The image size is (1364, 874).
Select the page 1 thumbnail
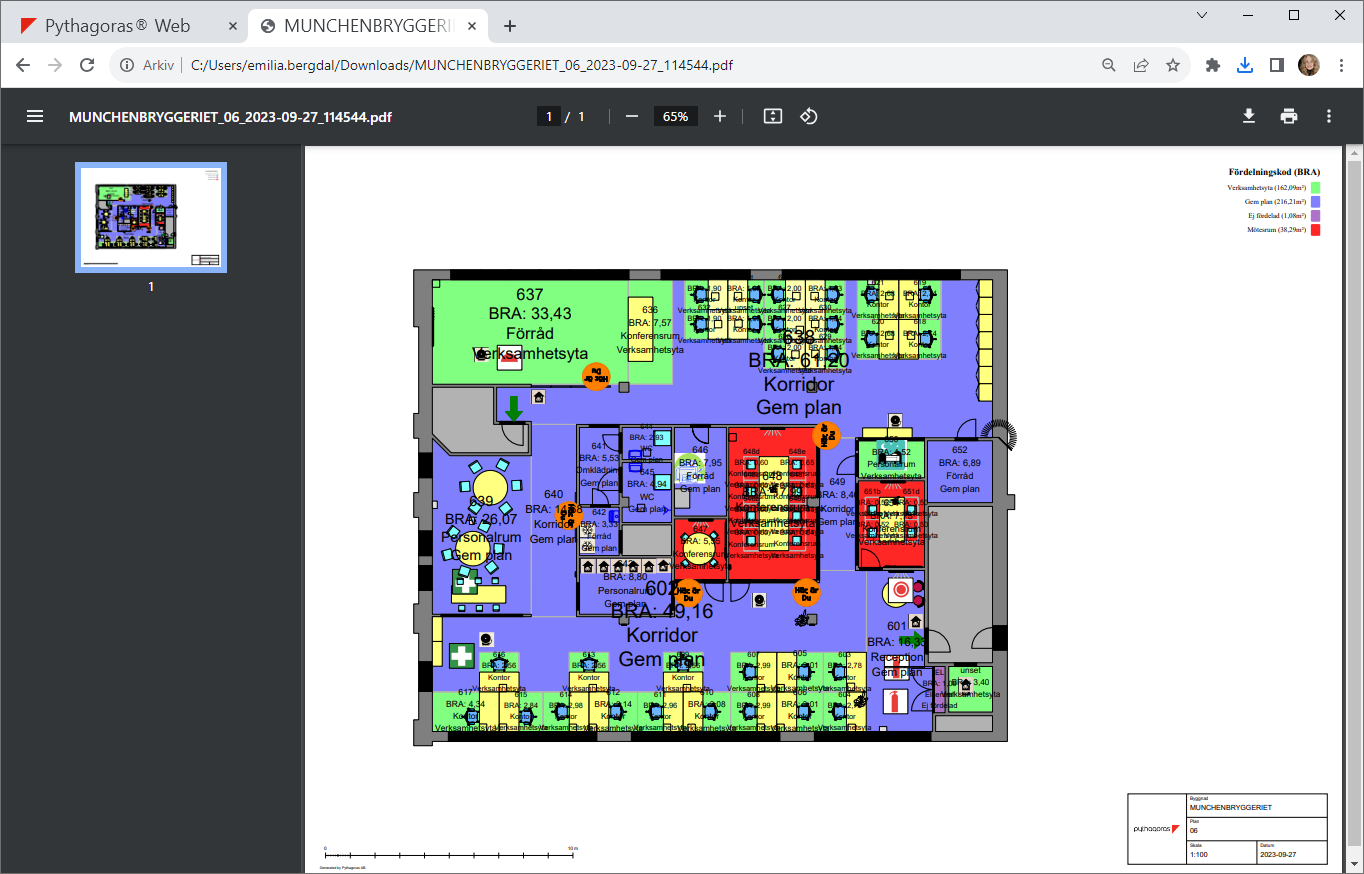pyautogui.click(x=151, y=217)
